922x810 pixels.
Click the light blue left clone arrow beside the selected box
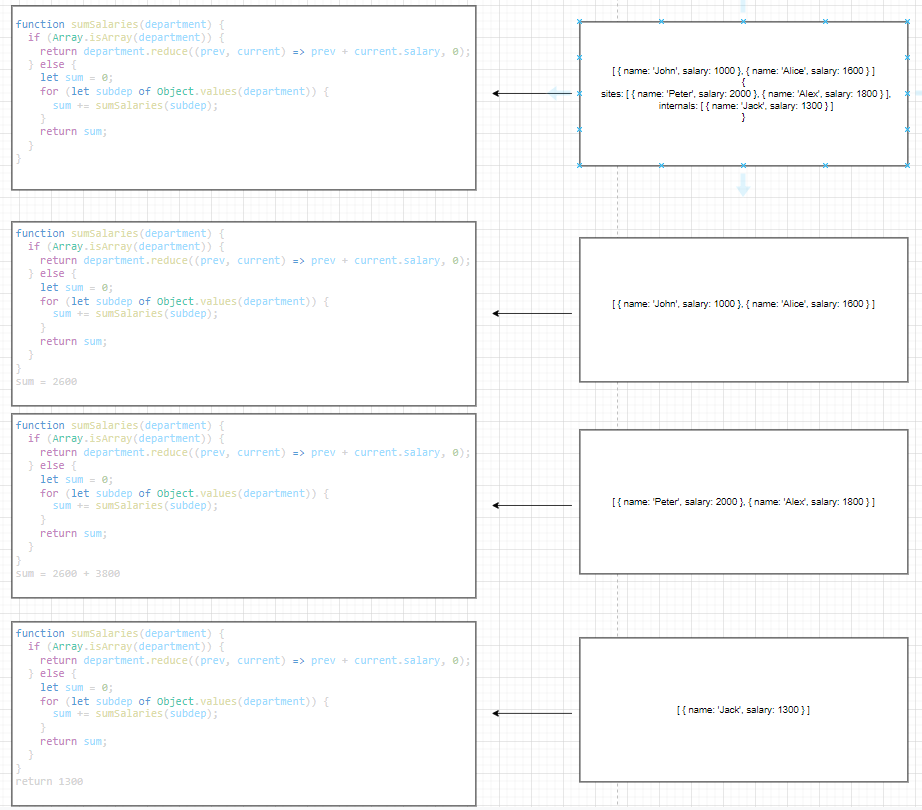(x=557, y=93)
